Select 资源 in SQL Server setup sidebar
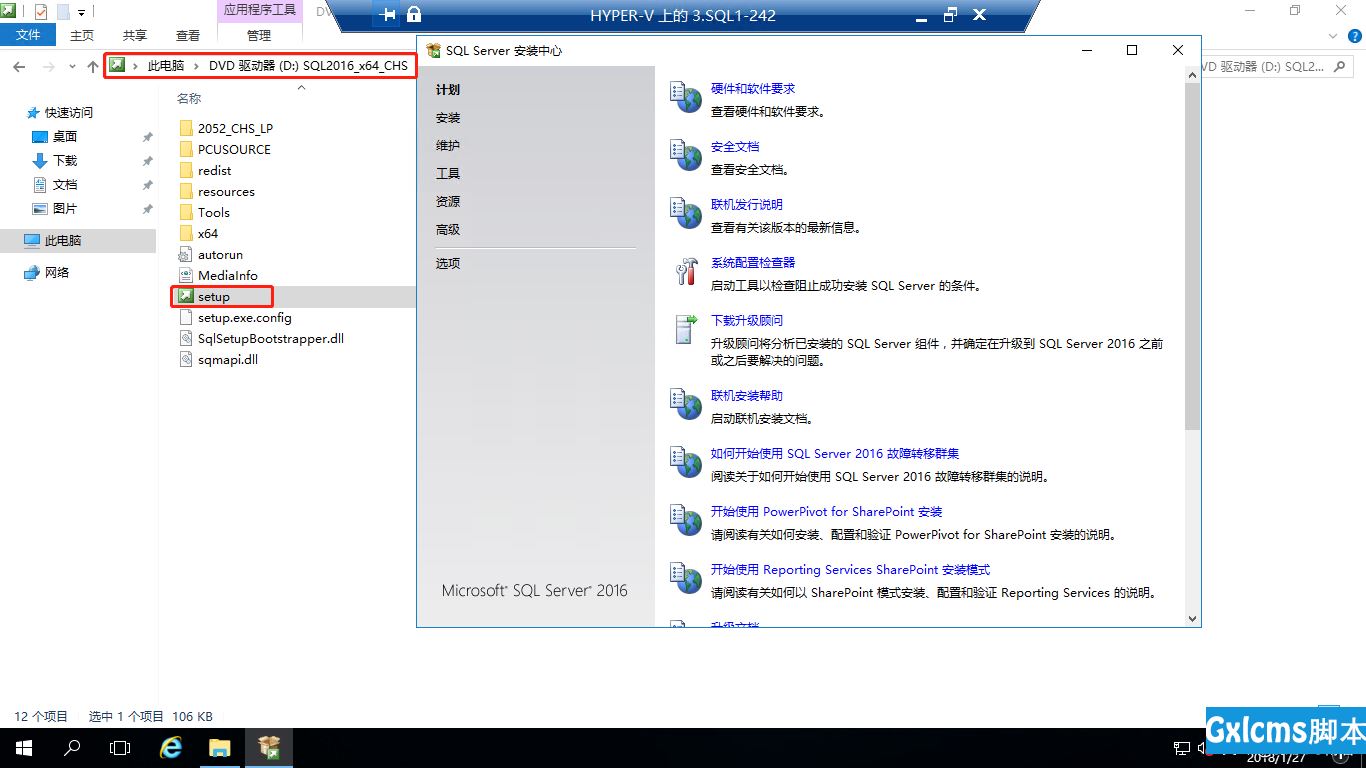Screen dimensions: 1366x768 pos(448,202)
